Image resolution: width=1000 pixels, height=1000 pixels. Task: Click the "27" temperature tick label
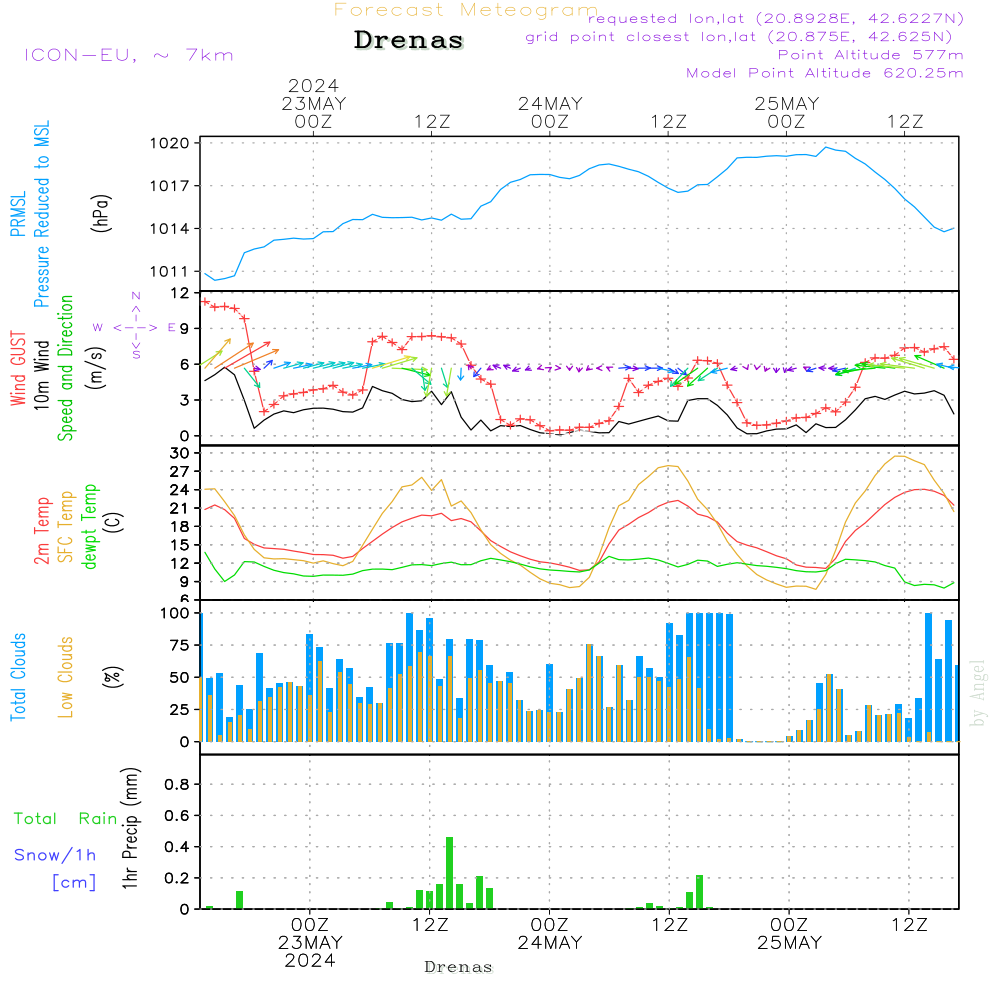coord(180,471)
